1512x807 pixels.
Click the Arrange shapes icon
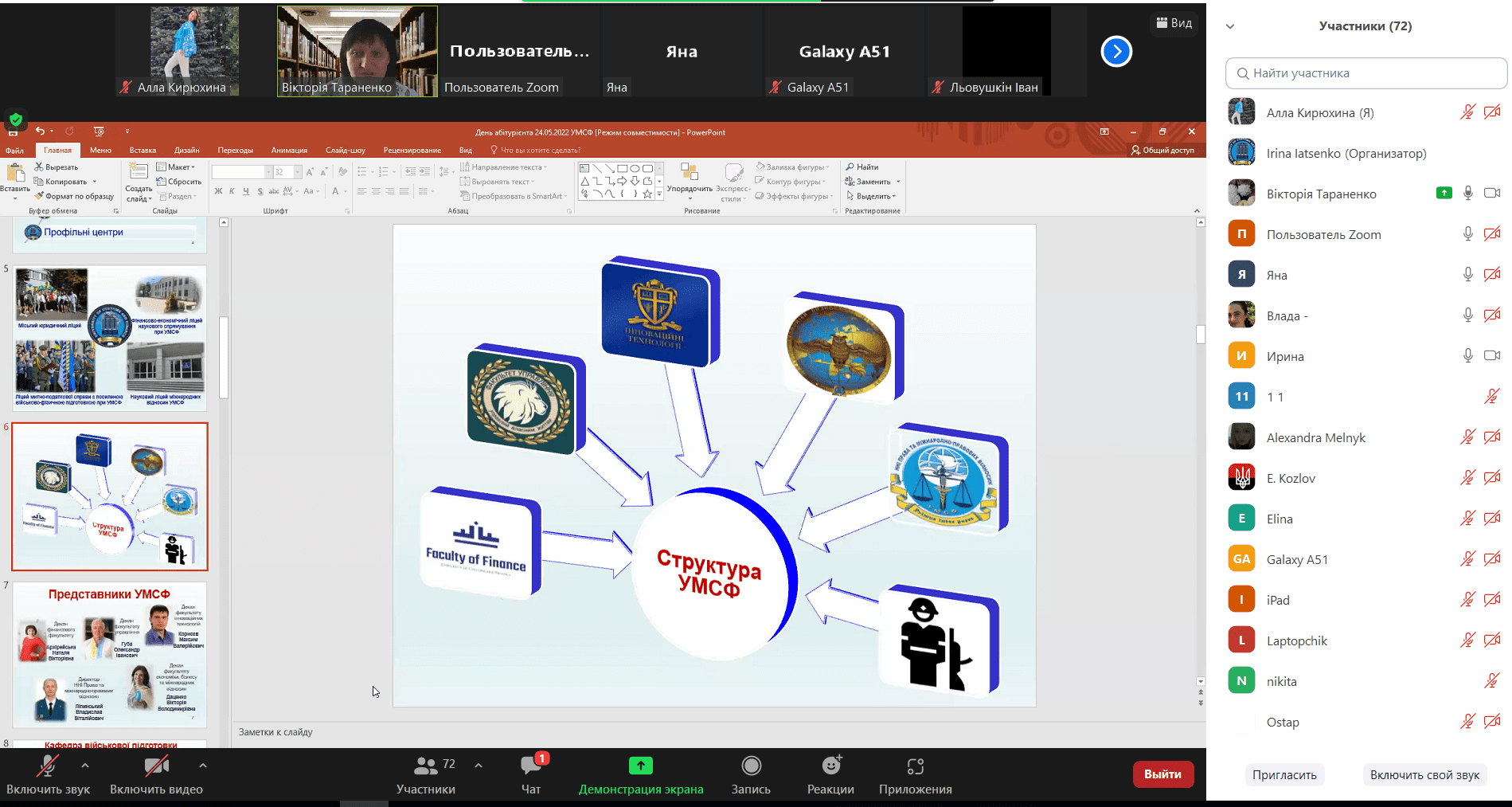[x=690, y=172]
